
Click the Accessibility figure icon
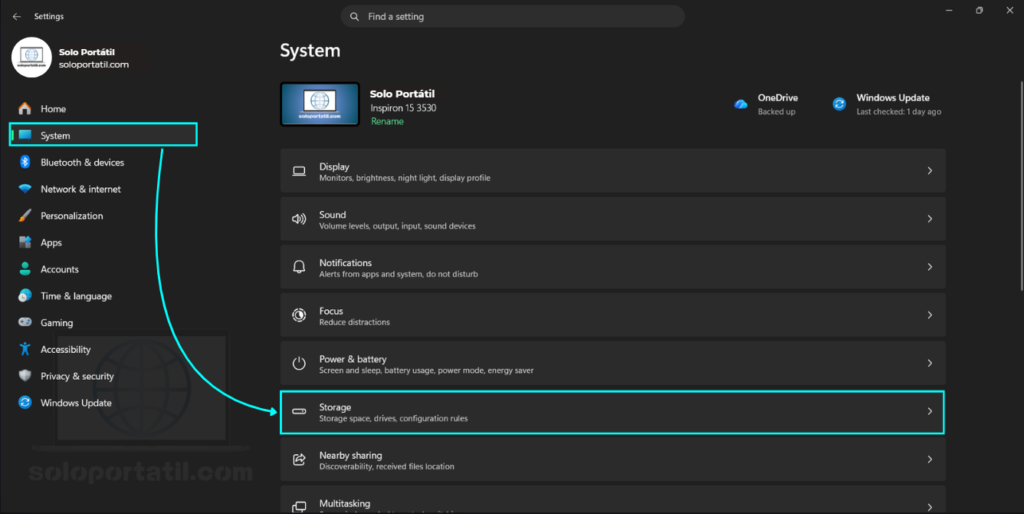pyautogui.click(x=25, y=349)
